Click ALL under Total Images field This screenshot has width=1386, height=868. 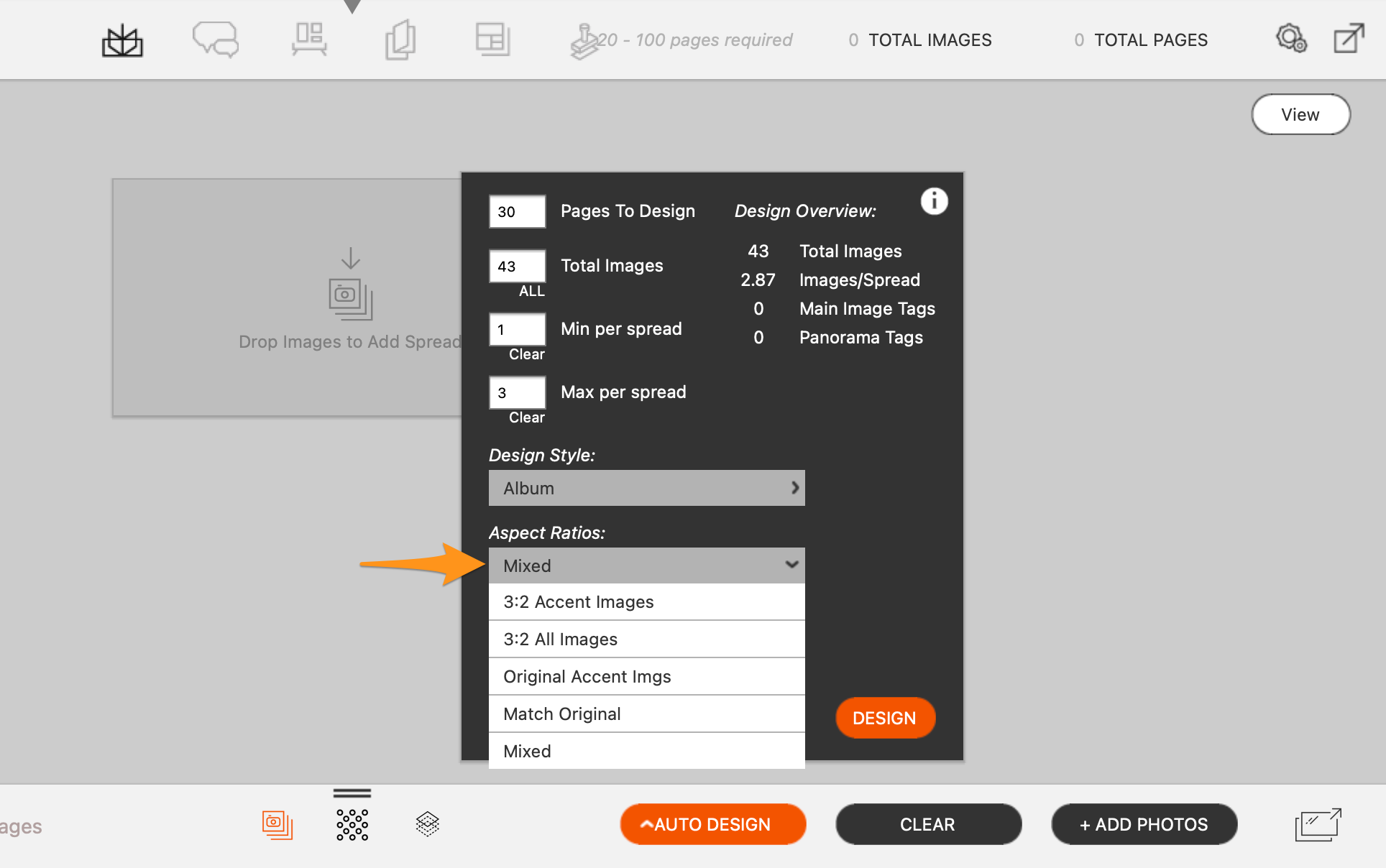click(532, 291)
